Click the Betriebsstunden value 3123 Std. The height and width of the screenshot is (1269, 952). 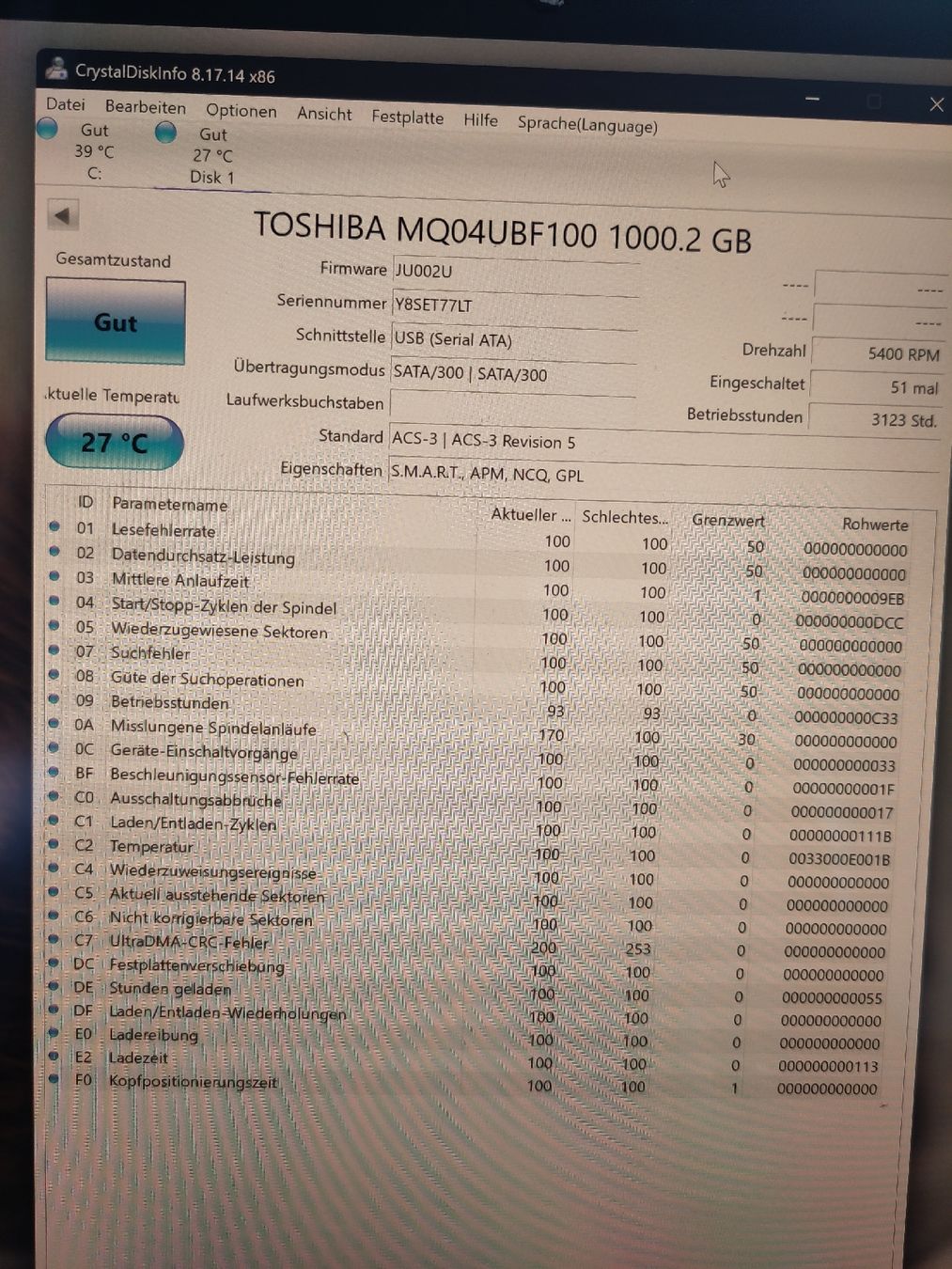click(x=875, y=419)
